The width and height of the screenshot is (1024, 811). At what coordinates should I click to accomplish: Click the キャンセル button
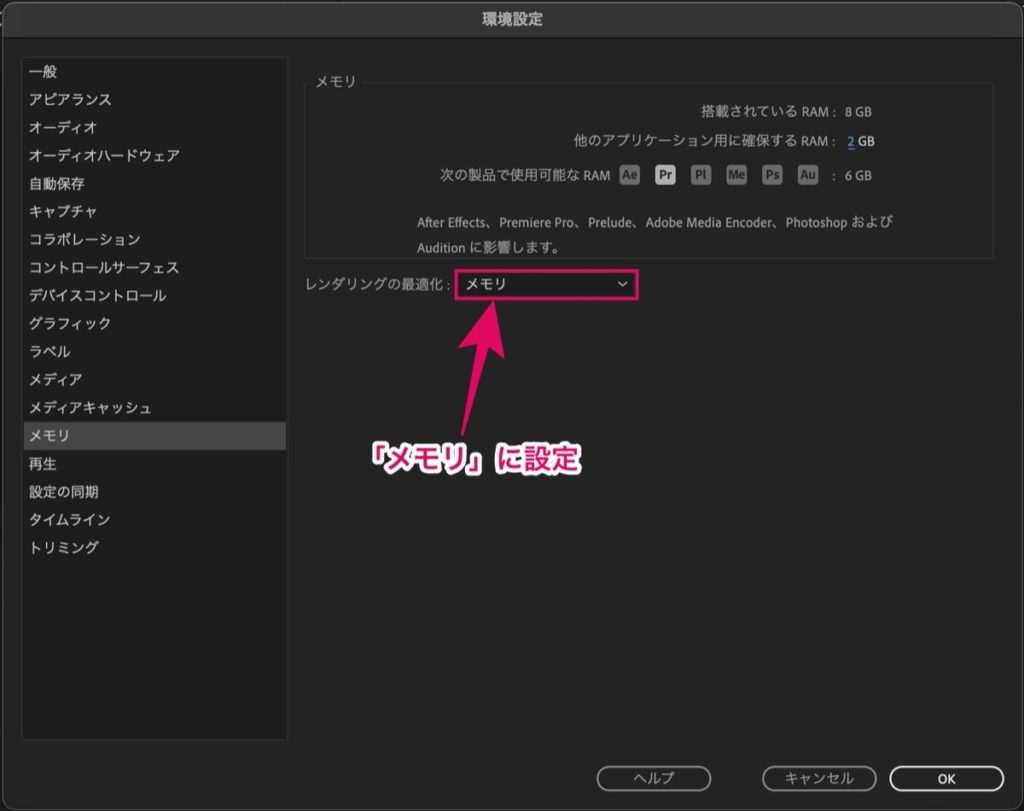click(819, 778)
